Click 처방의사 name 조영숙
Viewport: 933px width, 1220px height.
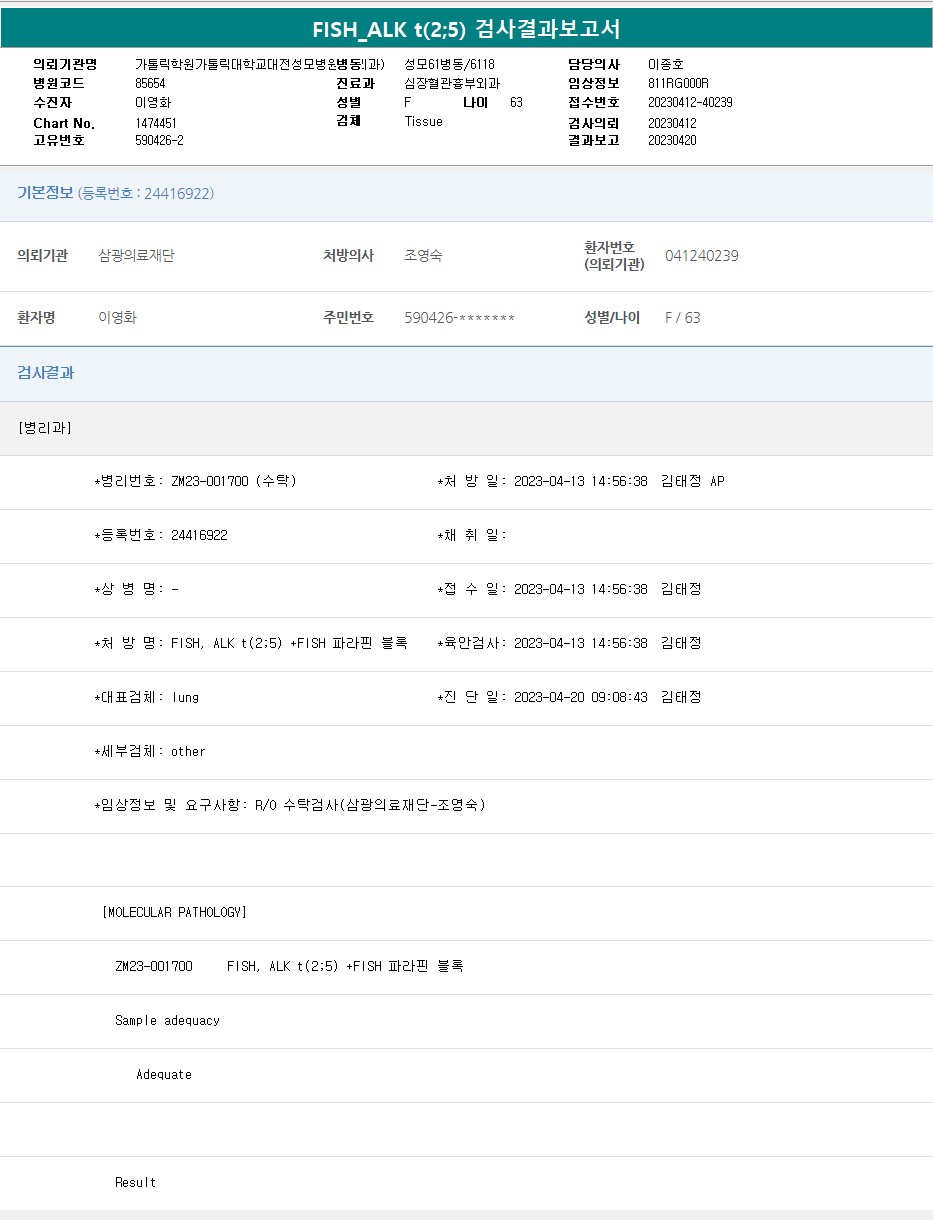pos(423,256)
